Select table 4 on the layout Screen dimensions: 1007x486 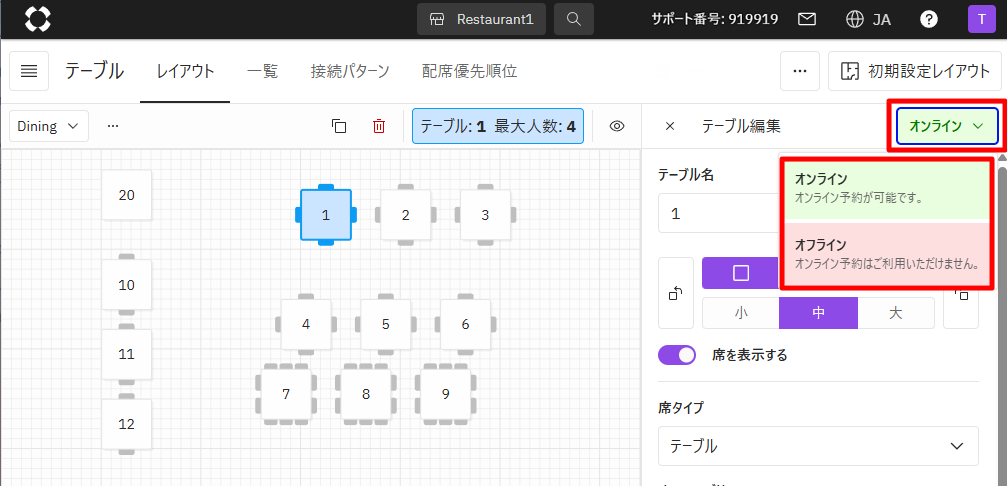(x=306, y=324)
